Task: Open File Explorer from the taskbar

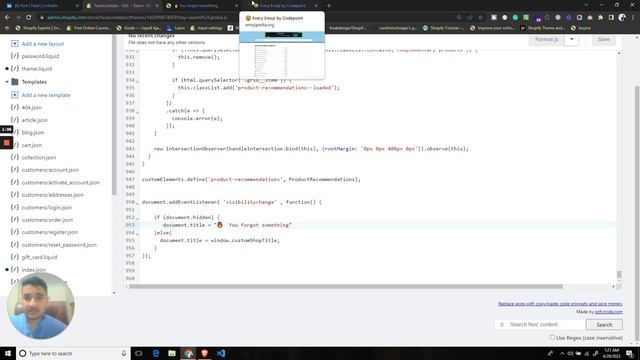Action: [172, 353]
